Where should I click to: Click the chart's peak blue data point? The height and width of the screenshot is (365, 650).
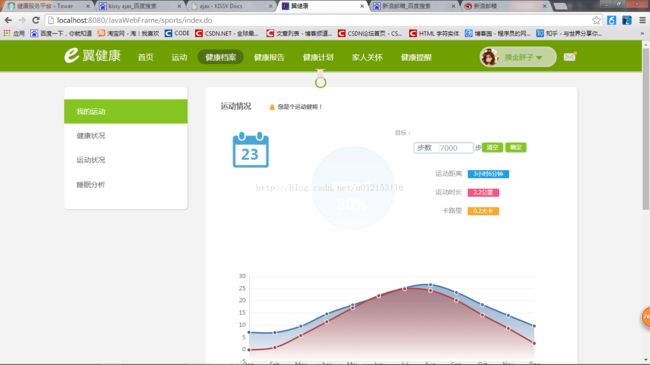(x=430, y=285)
